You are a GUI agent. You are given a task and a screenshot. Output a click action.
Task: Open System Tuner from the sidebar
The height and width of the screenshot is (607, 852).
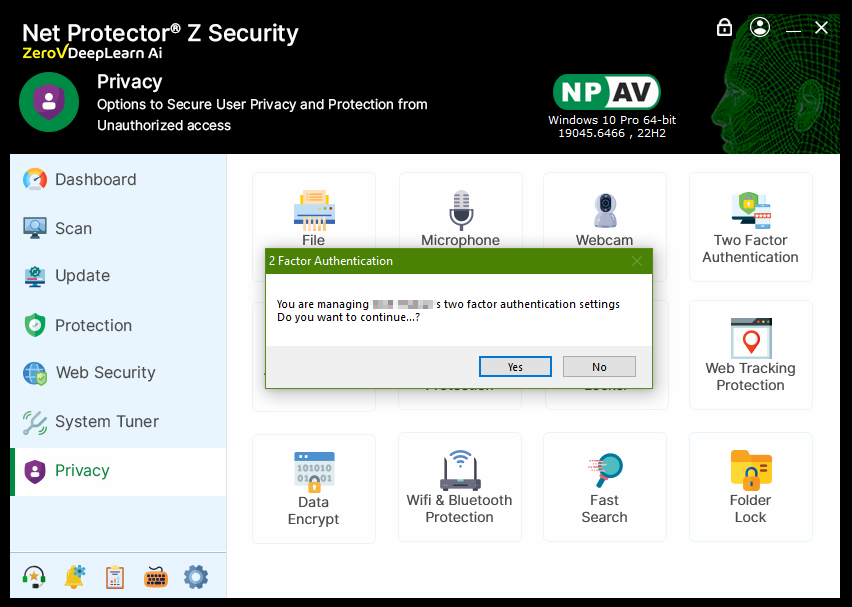point(106,422)
